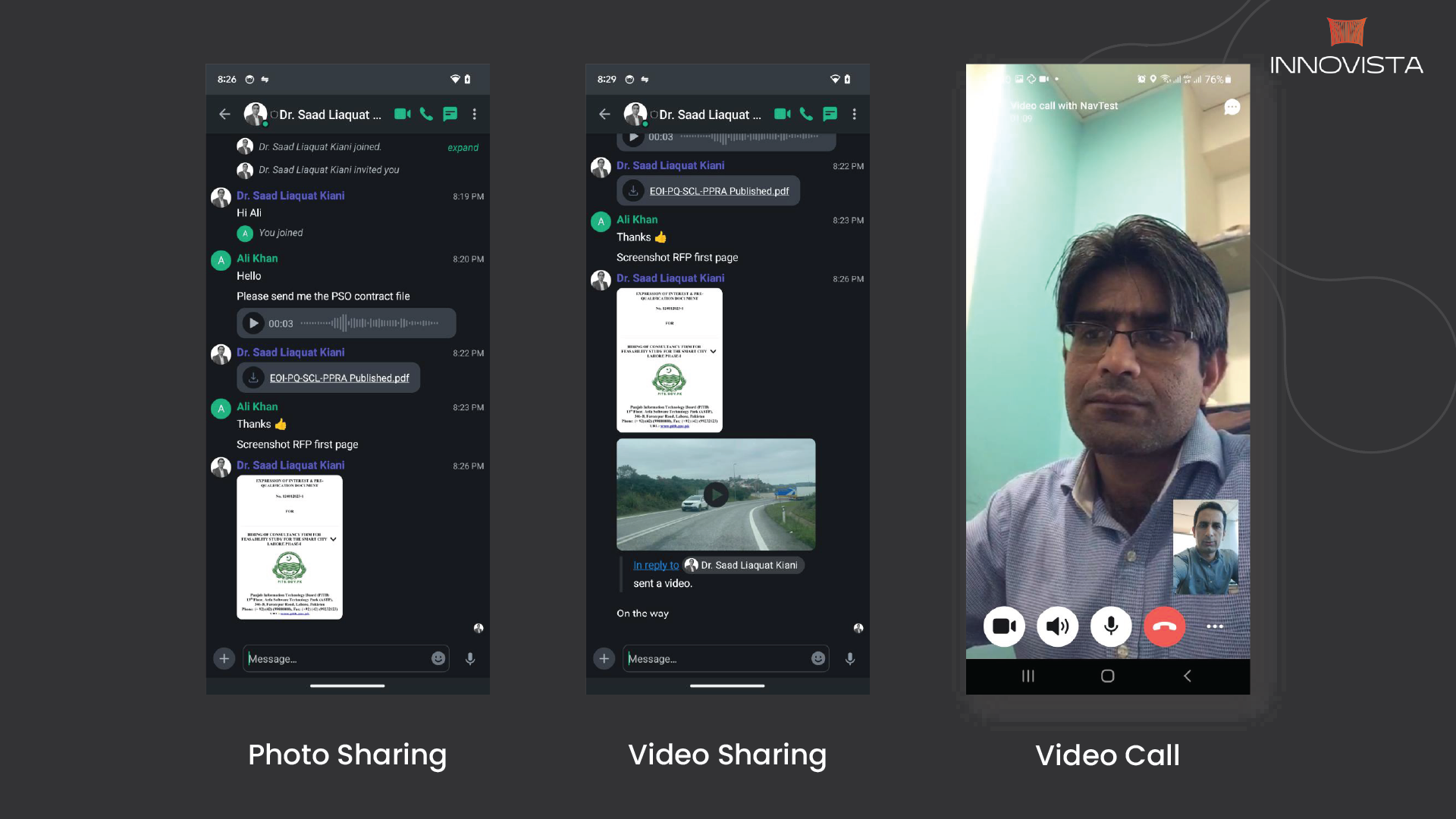
Task: Seek voice message waveform in Photo Sharing chat
Action: tap(369, 324)
